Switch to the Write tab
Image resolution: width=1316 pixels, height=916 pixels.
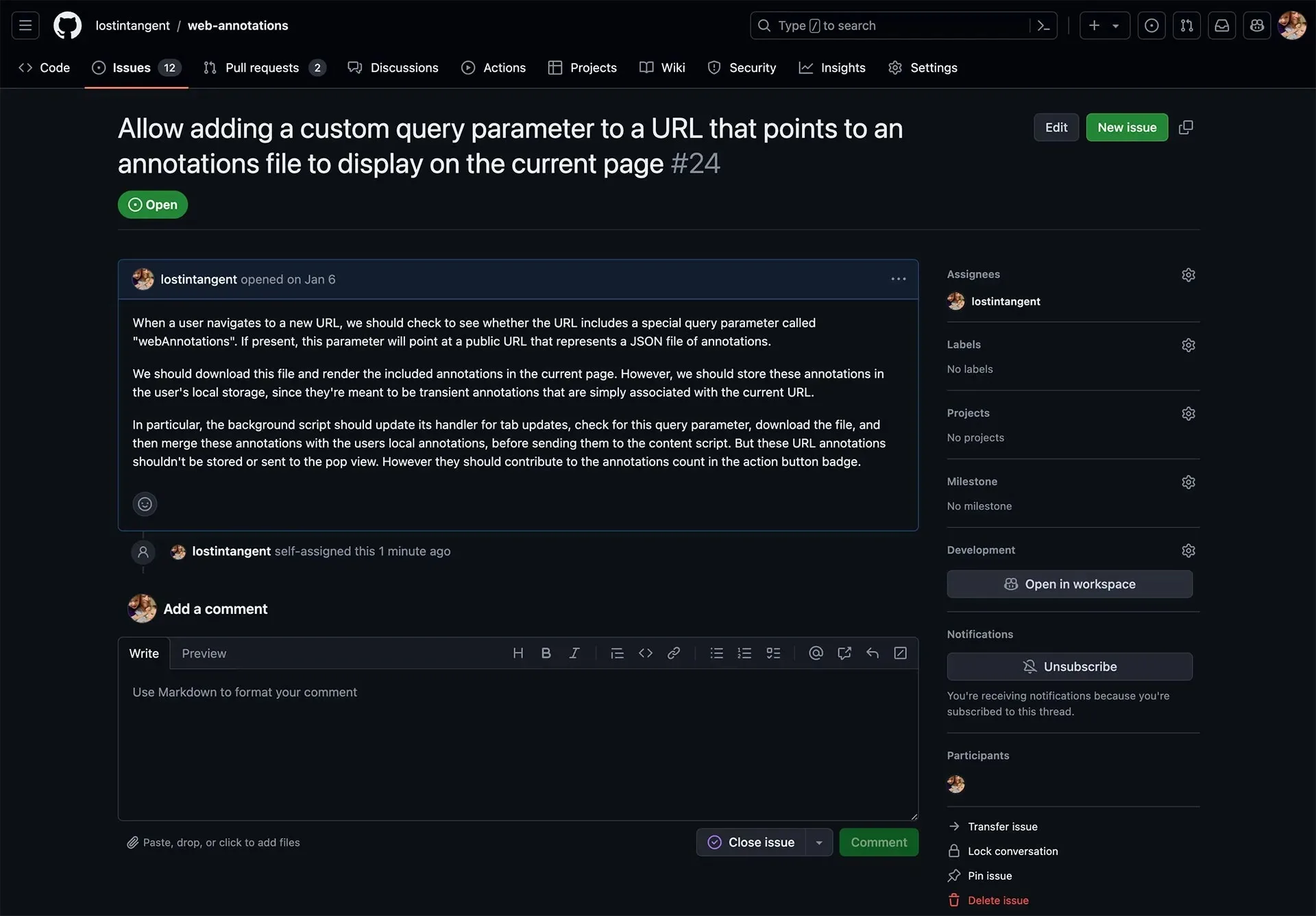pos(143,653)
